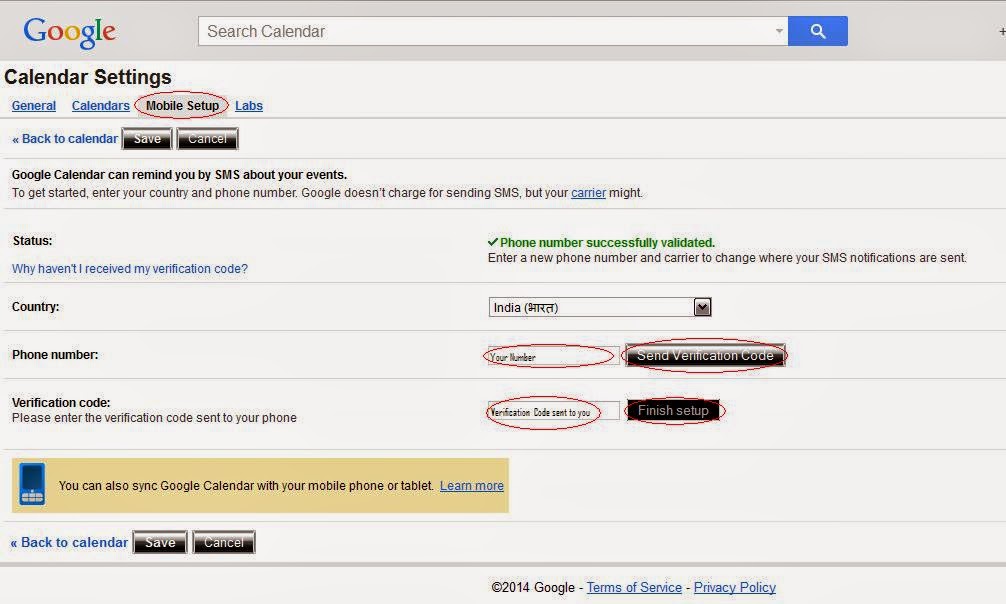Click the top Save button
This screenshot has width=1006, height=604.
(147, 139)
